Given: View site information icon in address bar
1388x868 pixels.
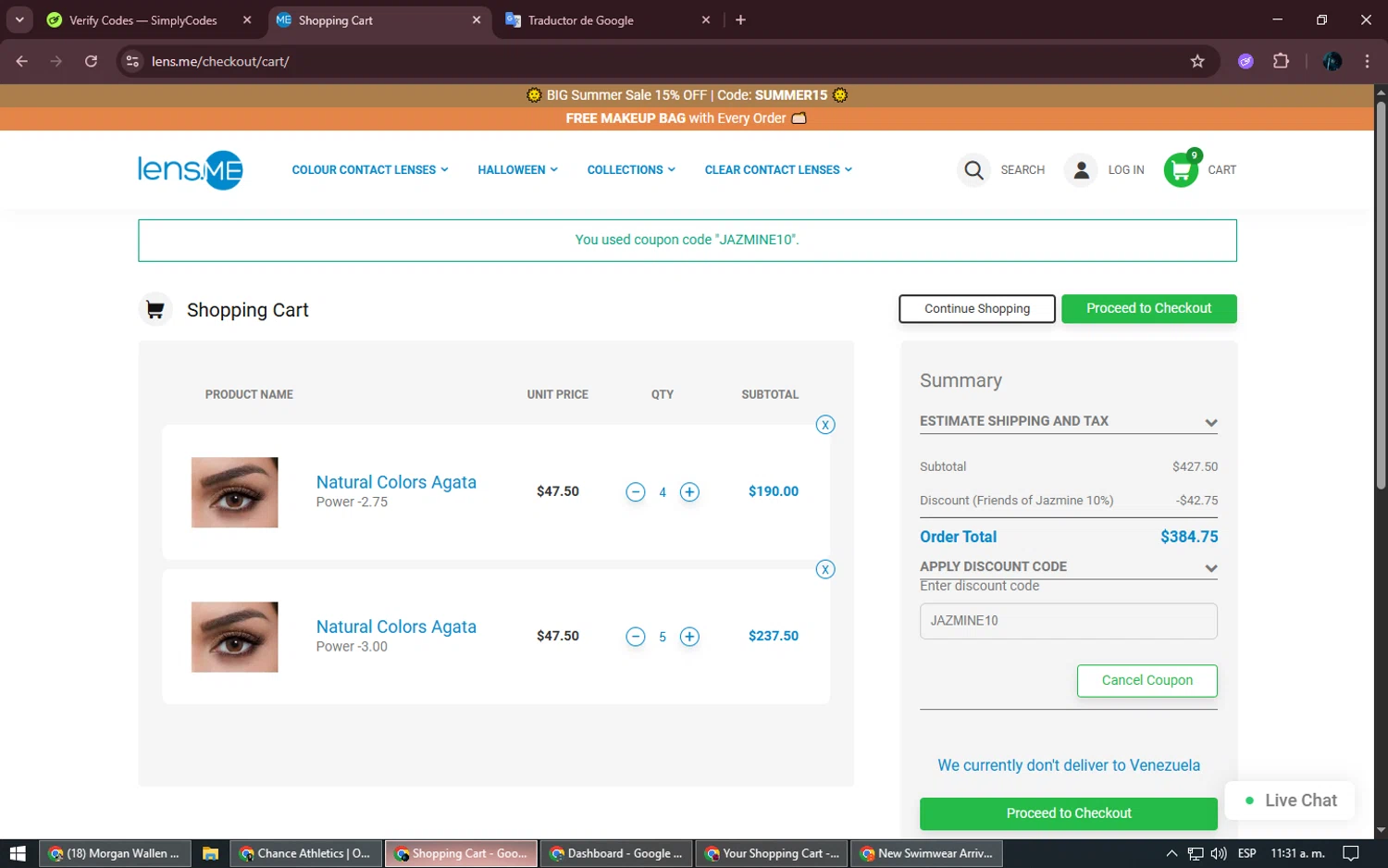Looking at the screenshot, I should (132, 61).
